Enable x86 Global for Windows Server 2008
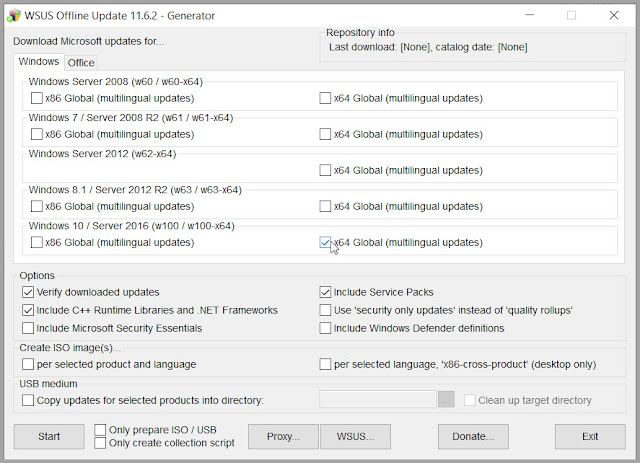The width and height of the screenshot is (640, 463). [x=37, y=98]
